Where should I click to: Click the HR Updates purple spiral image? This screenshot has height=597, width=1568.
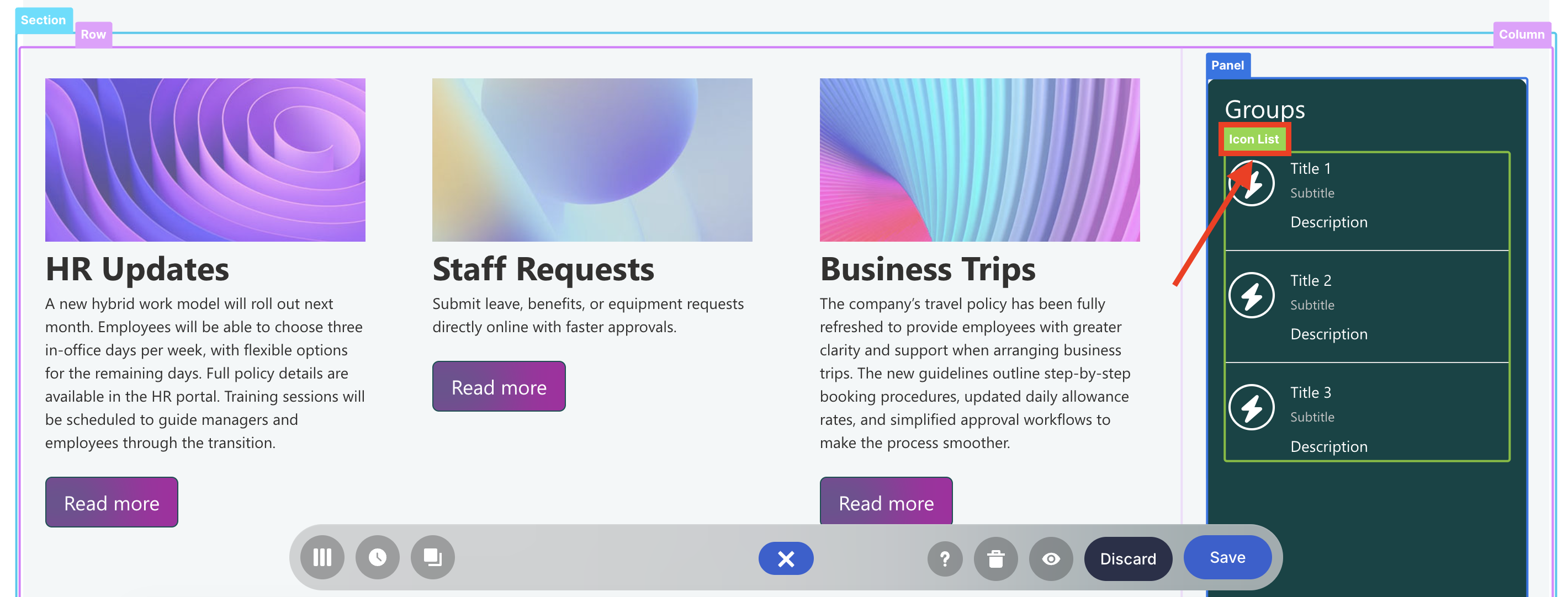pyautogui.click(x=205, y=159)
